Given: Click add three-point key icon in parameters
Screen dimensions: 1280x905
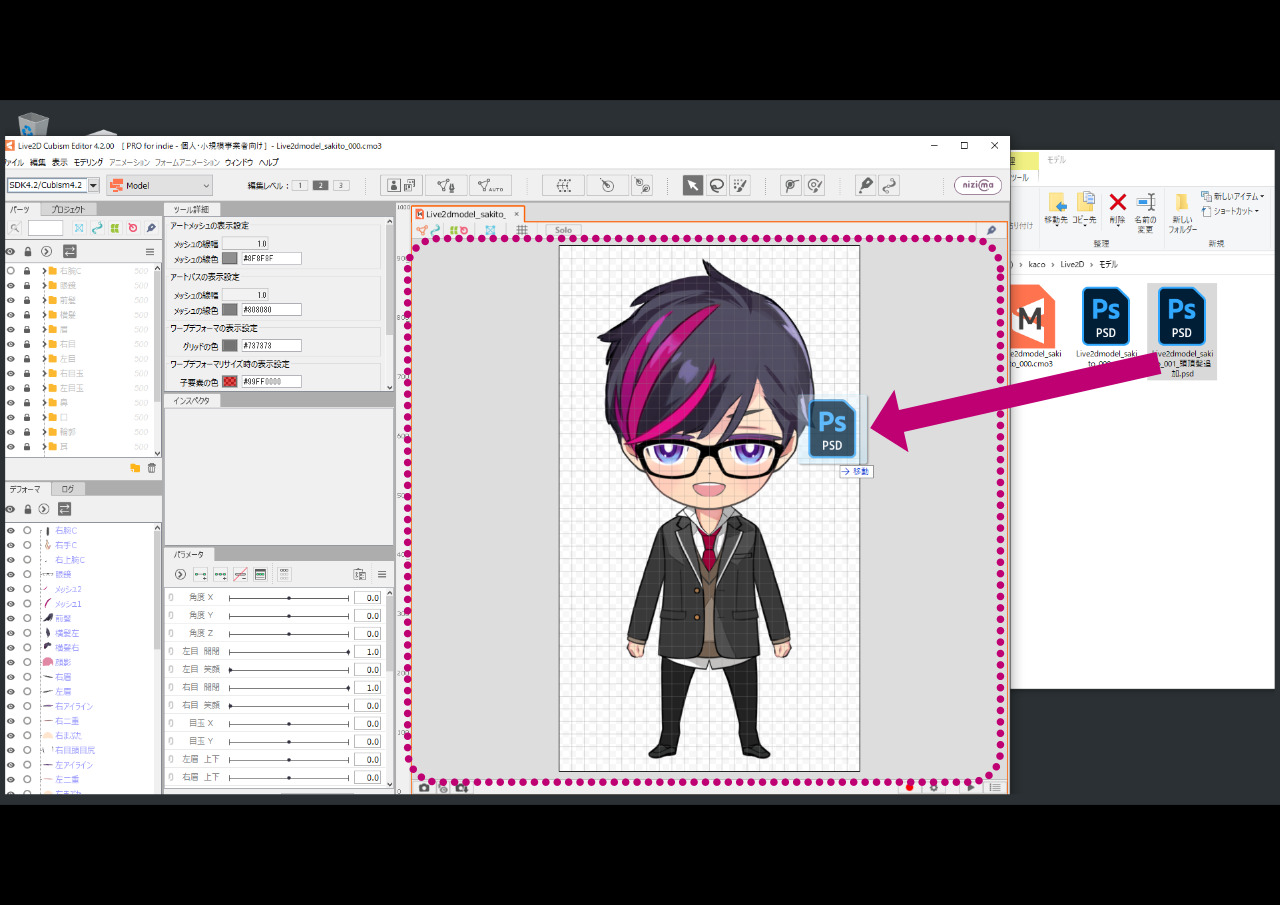Looking at the screenshot, I should 220,574.
